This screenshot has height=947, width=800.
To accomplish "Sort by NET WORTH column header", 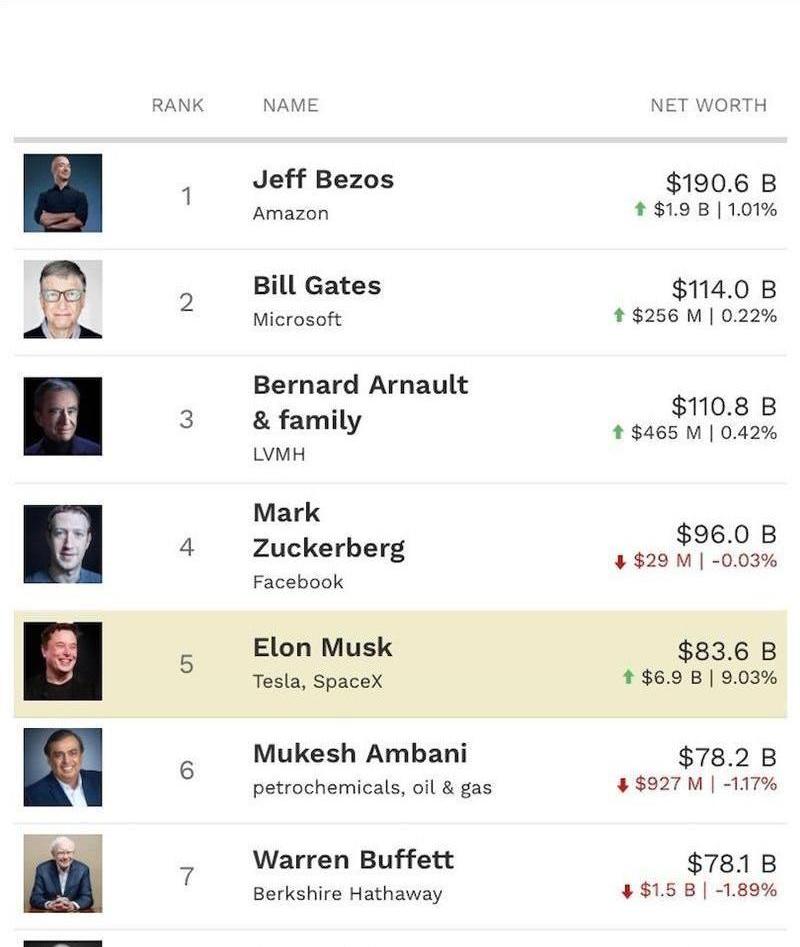I will (708, 105).
